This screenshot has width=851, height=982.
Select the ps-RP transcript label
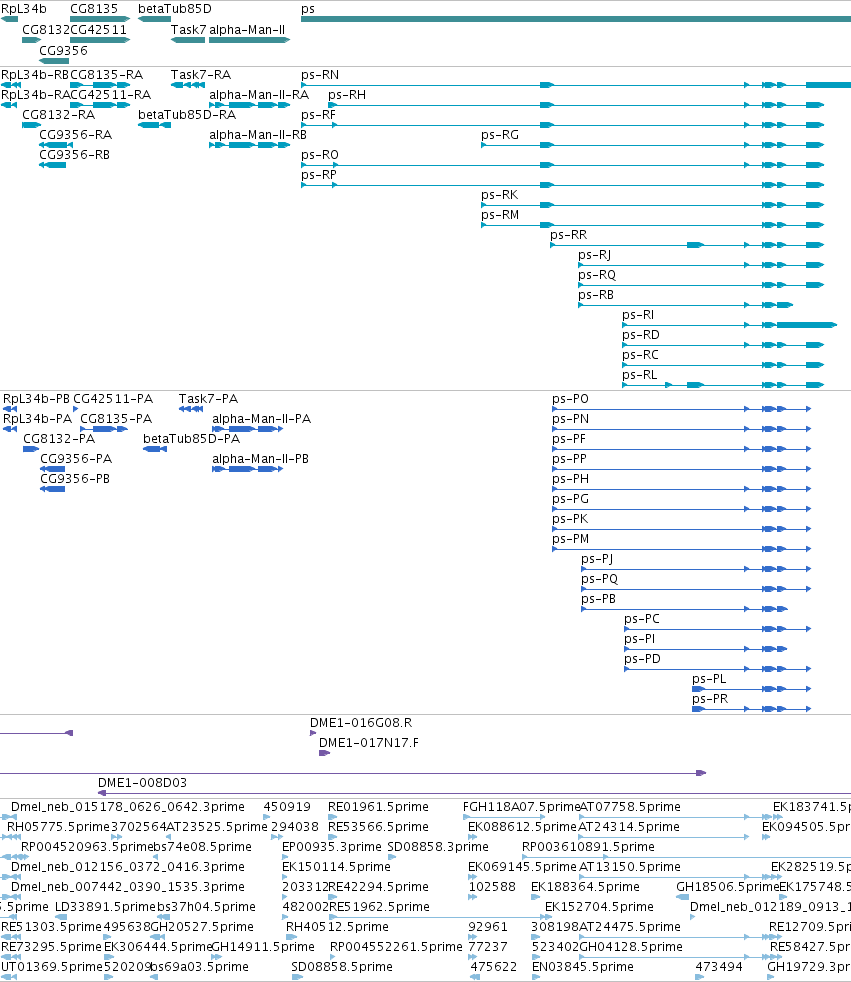point(319,175)
